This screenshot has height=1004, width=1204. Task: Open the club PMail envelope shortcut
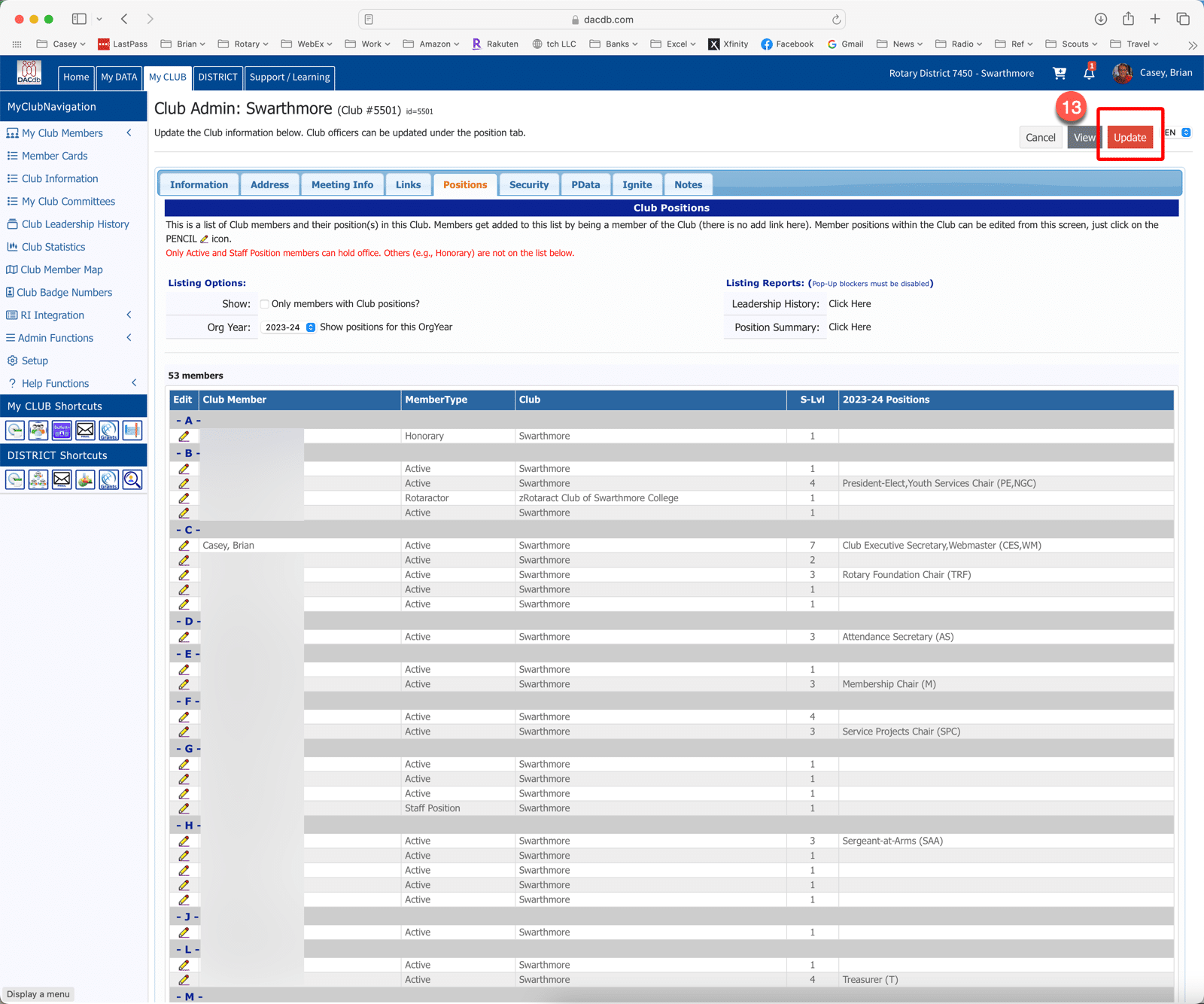85,431
